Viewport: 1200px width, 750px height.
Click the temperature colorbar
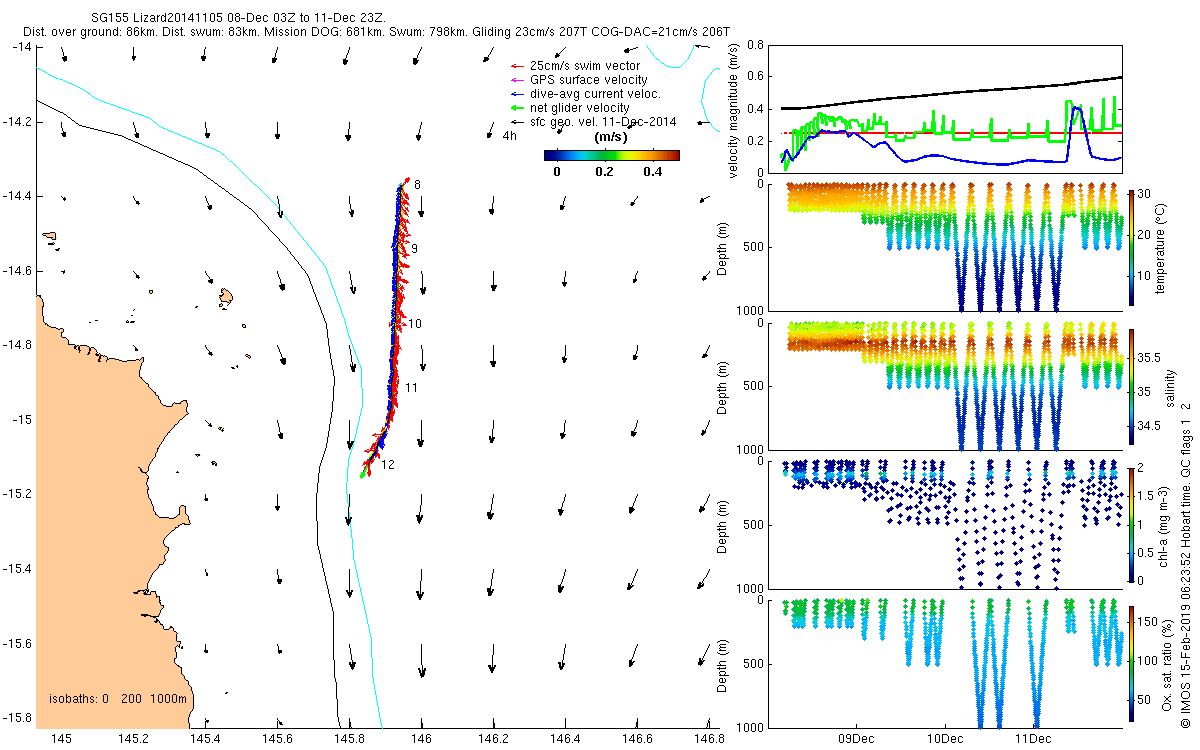pos(1131,247)
